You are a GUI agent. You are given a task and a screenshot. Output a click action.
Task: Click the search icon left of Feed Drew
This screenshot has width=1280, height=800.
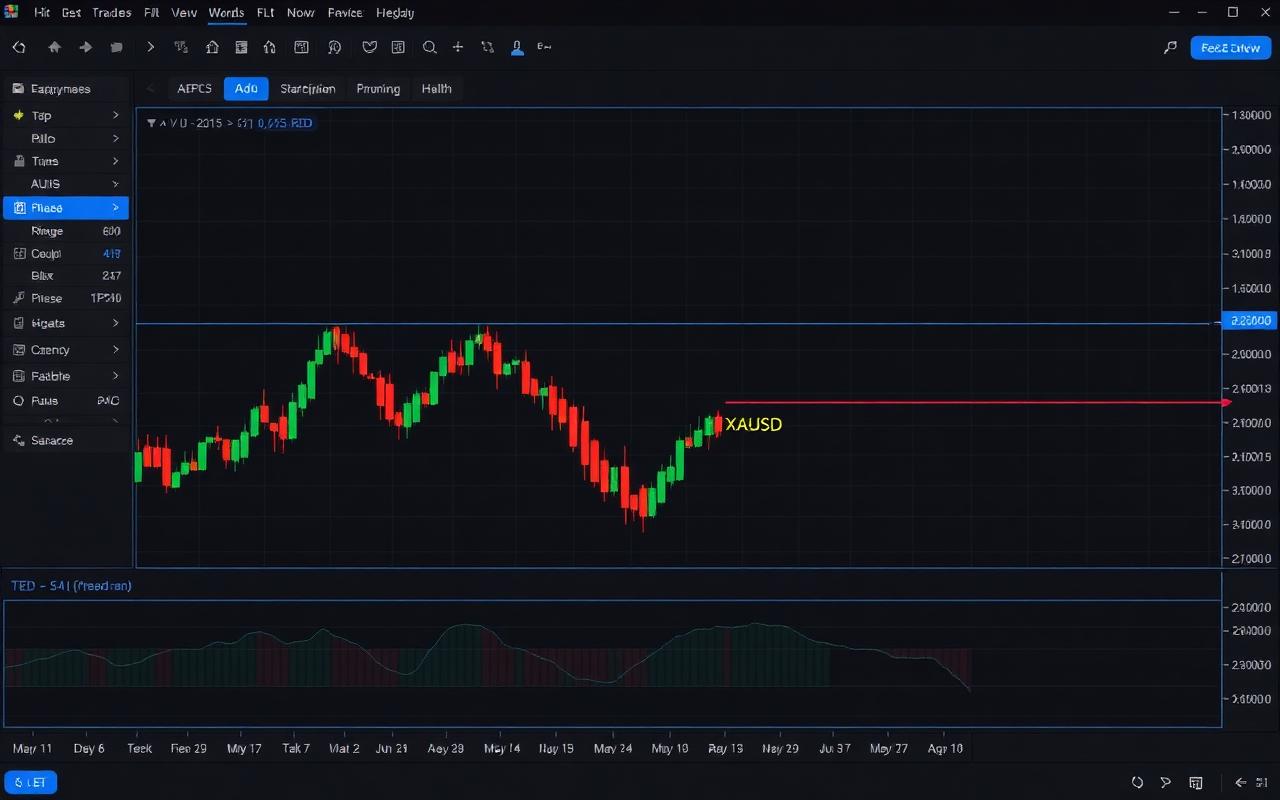pos(1170,47)
